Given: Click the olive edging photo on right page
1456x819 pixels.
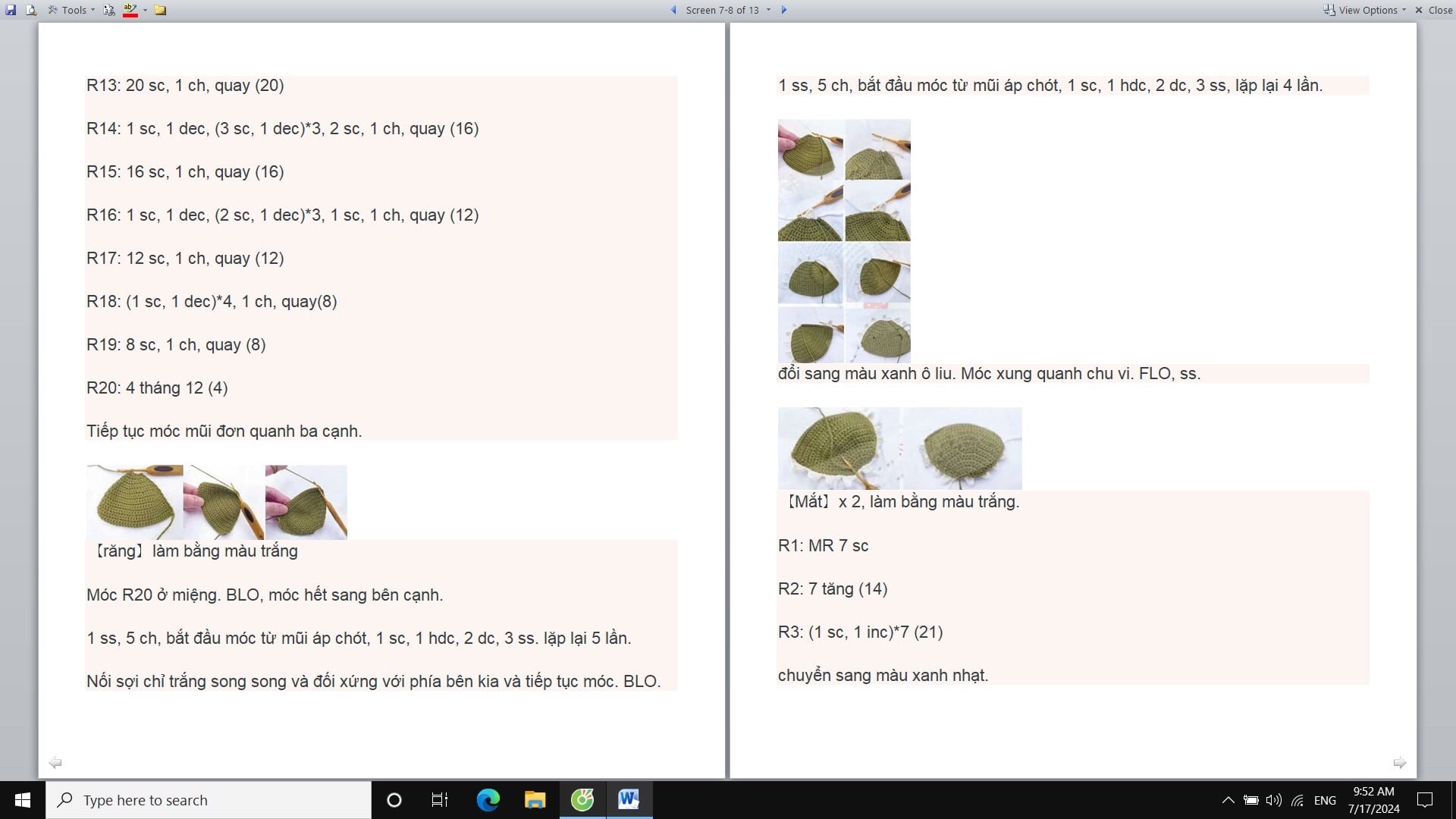Looking at the screenshot, I should click(x=899, y=448).
